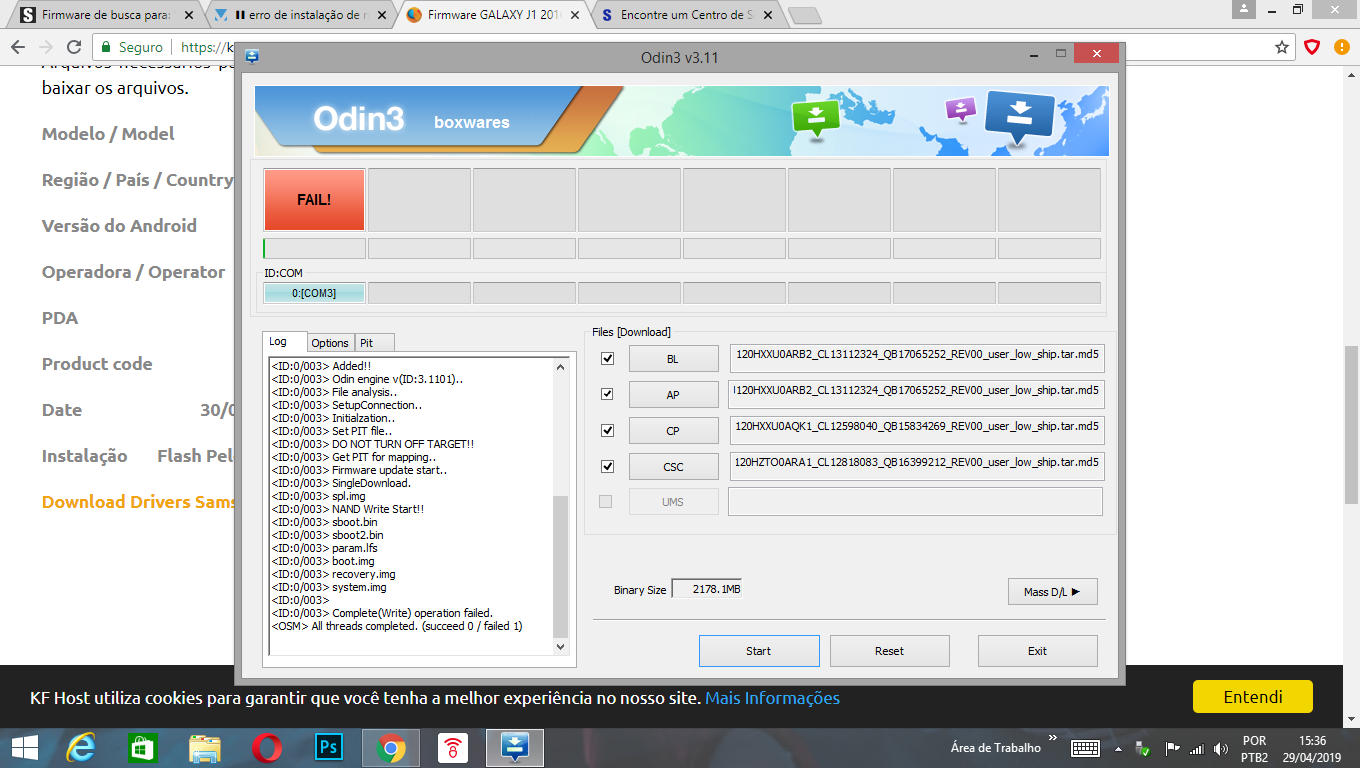This screenshot has height=768, width=1360.
Task: Tick the UMS checkbox
Action: [605, 502]
